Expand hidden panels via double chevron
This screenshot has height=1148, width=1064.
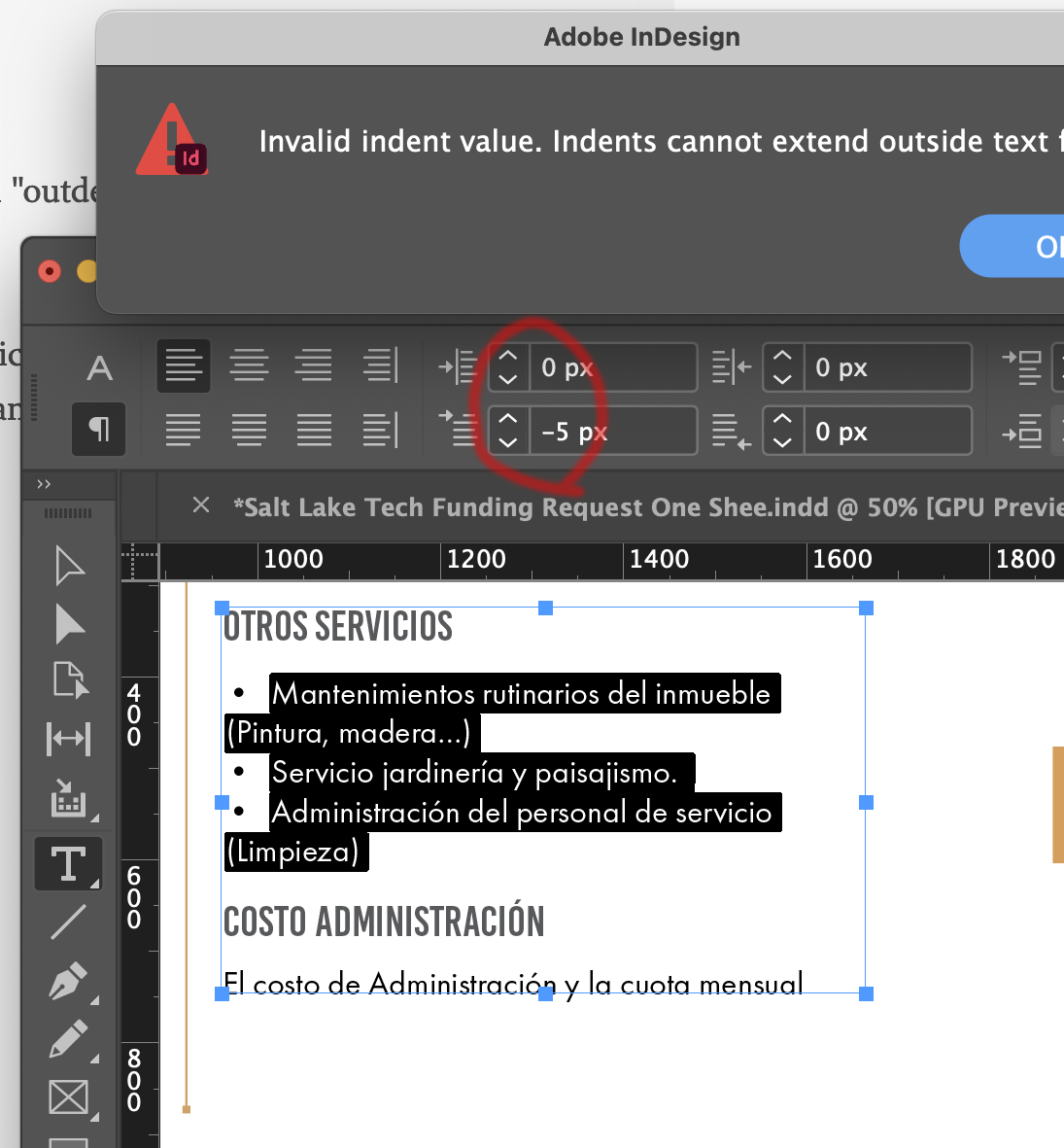[x=43, y=483]
